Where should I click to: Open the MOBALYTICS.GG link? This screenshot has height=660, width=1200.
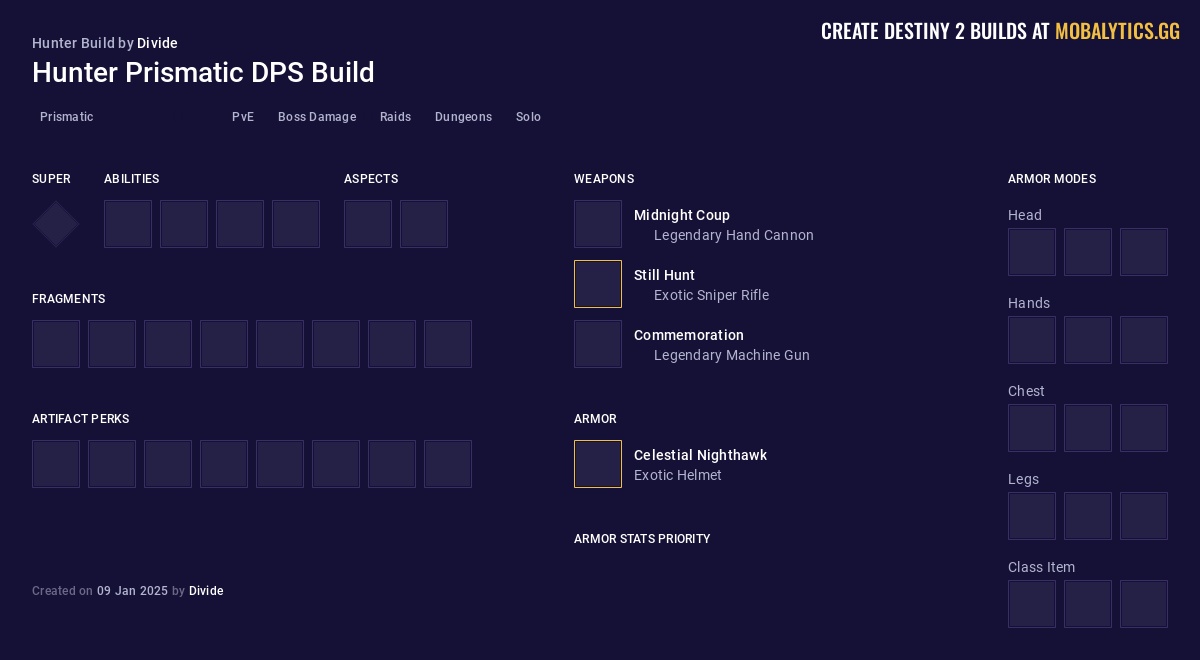point(1117,31)
